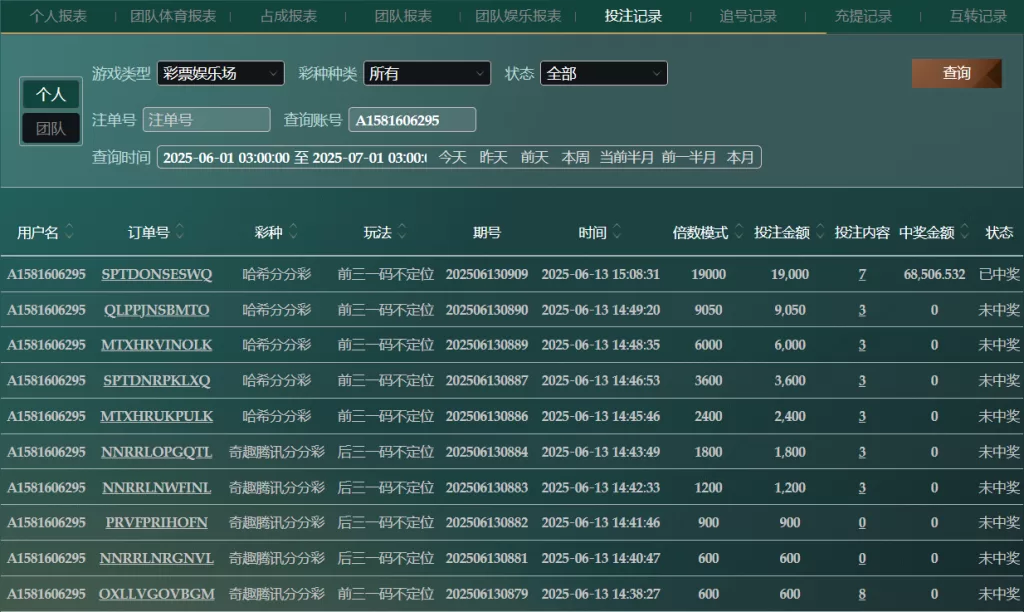The width and height of the screenshot is (1024, 612).
Task: Open order PRVFPRIHOFN details
Action: pos(157,523)
